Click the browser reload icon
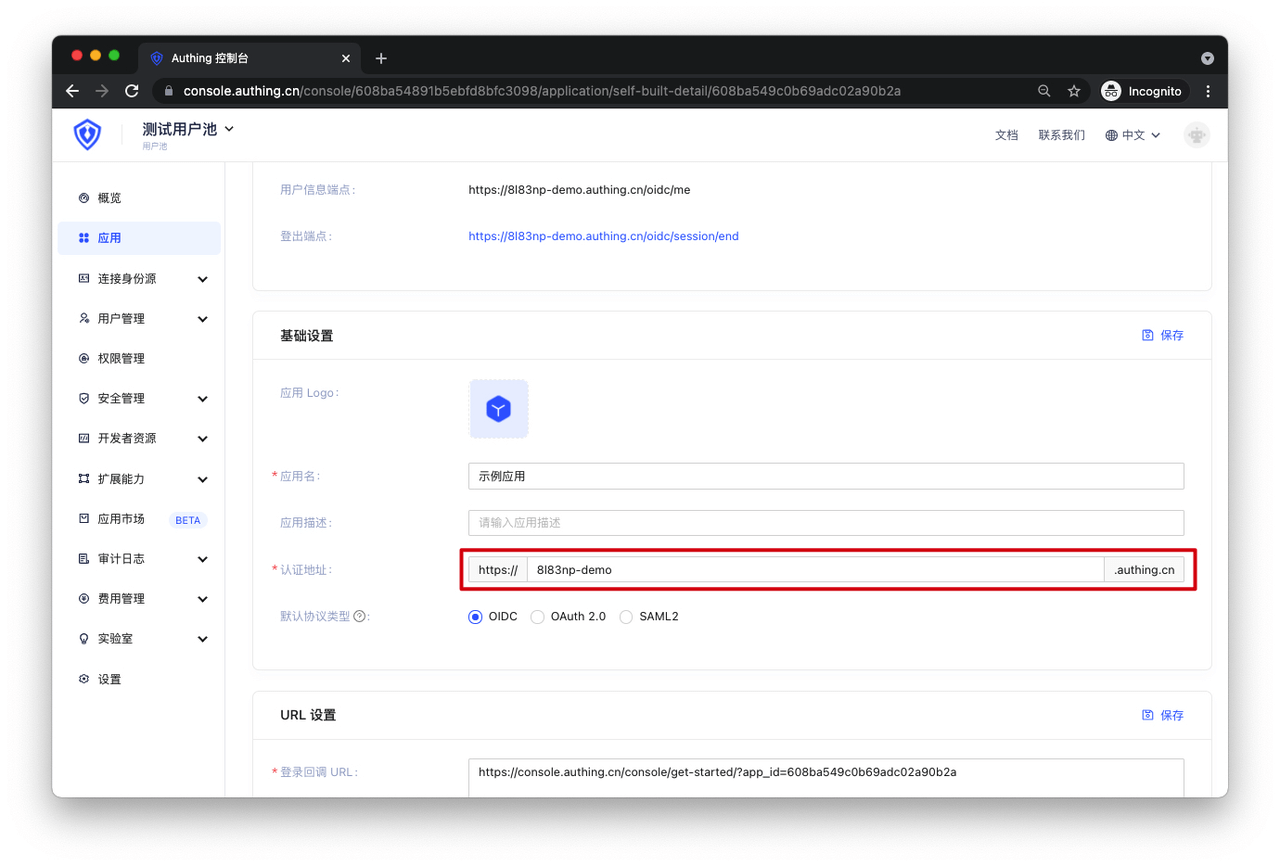1280x866 pixels. pos(132,91)
